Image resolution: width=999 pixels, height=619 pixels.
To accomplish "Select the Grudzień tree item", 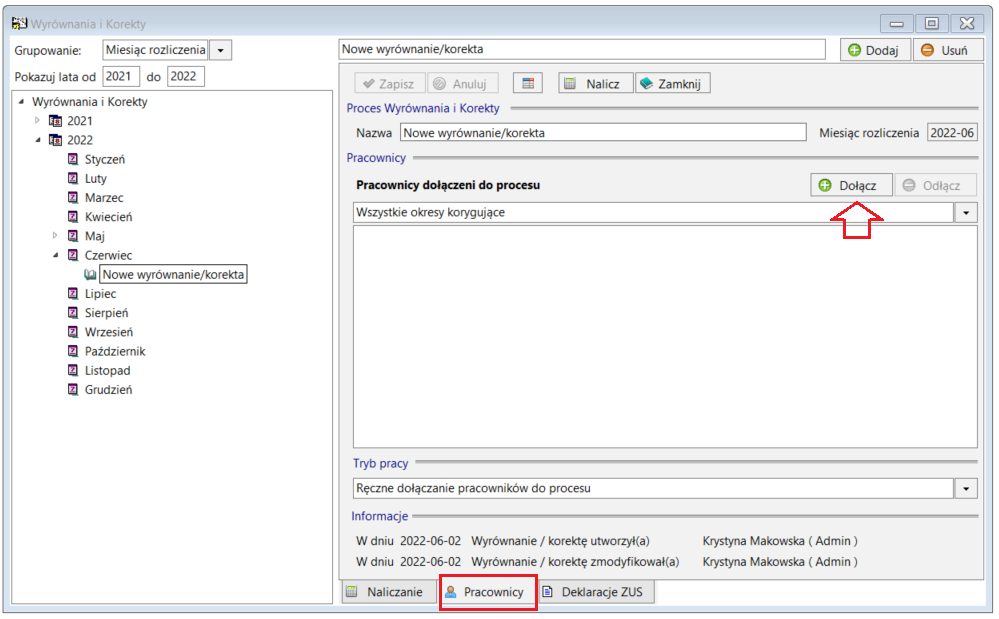I will [x=108, y=389].
